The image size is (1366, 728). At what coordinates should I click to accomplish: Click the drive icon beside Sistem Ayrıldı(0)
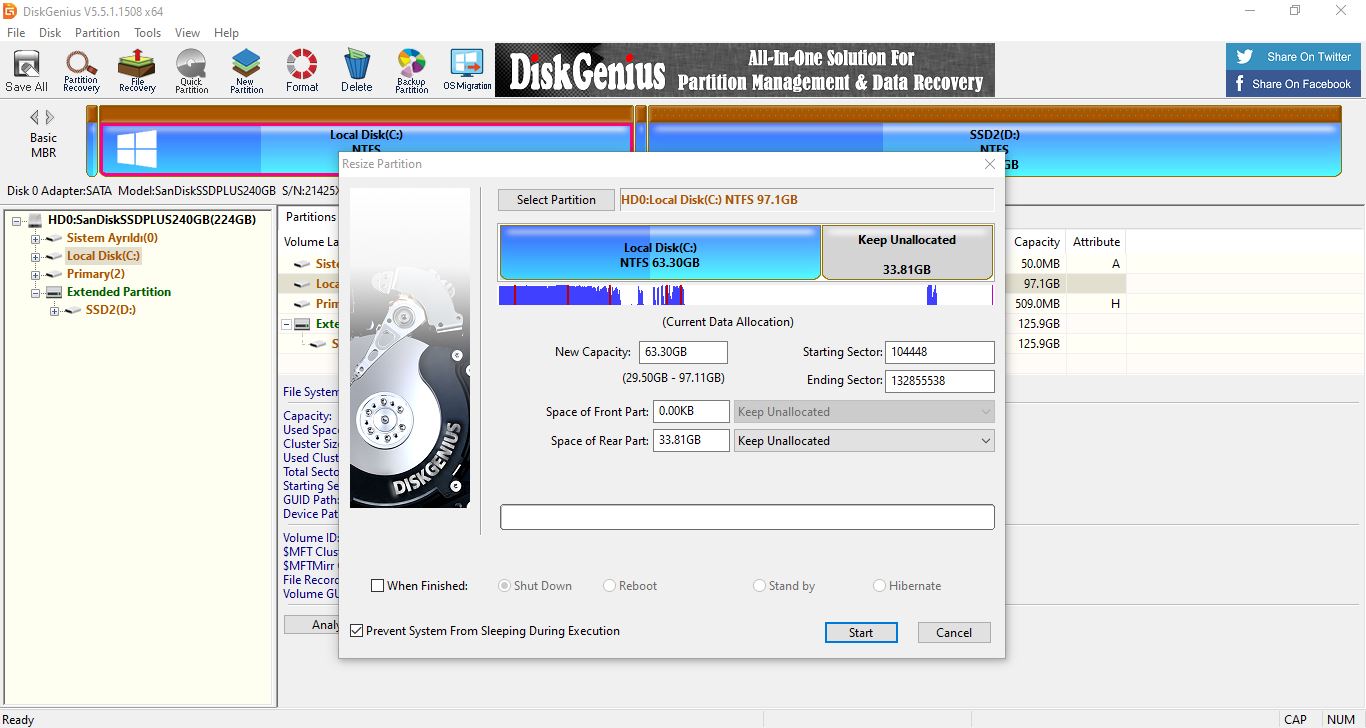coord(55,238)
